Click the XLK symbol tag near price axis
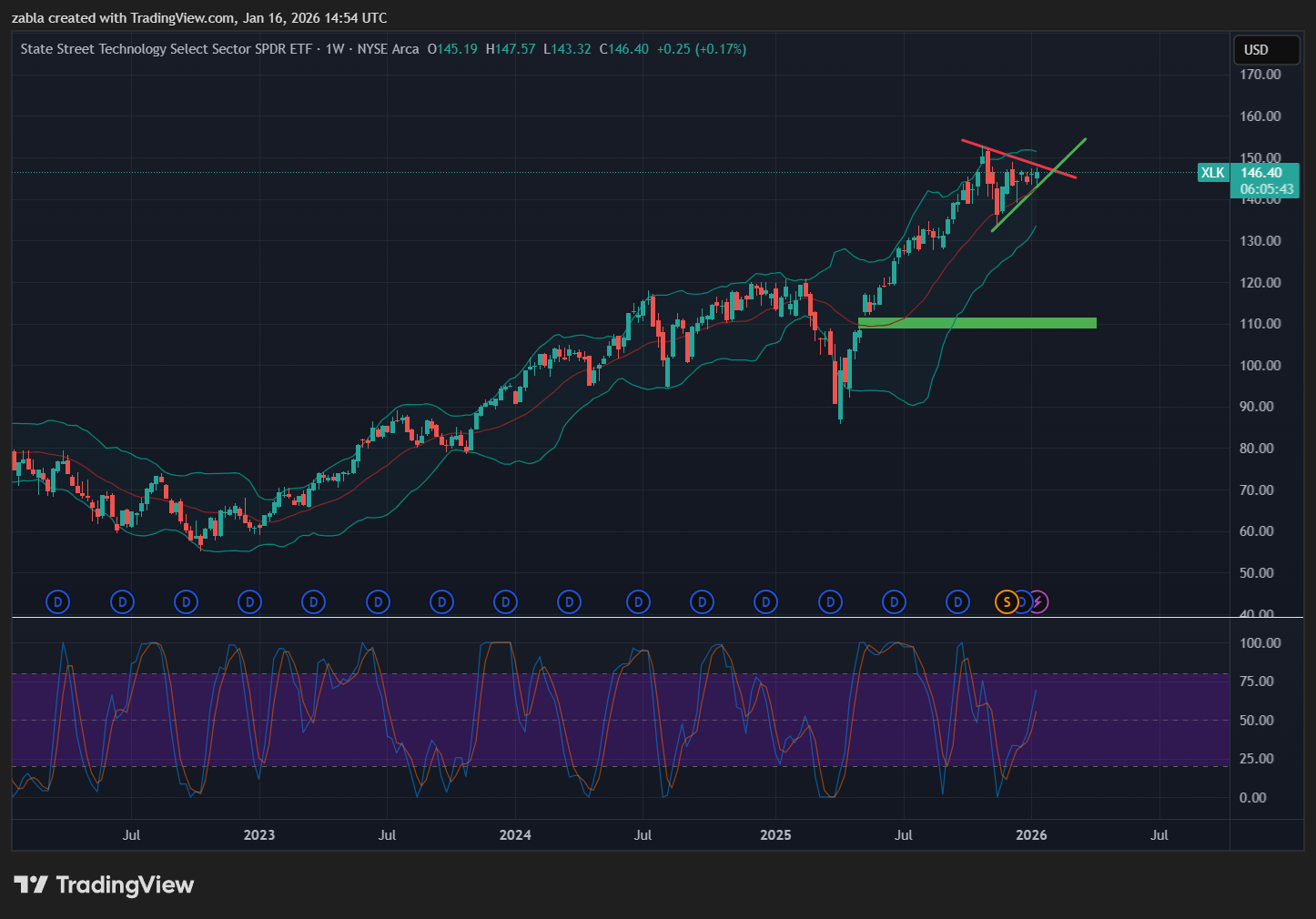1316x919 pixels. 1212,173
